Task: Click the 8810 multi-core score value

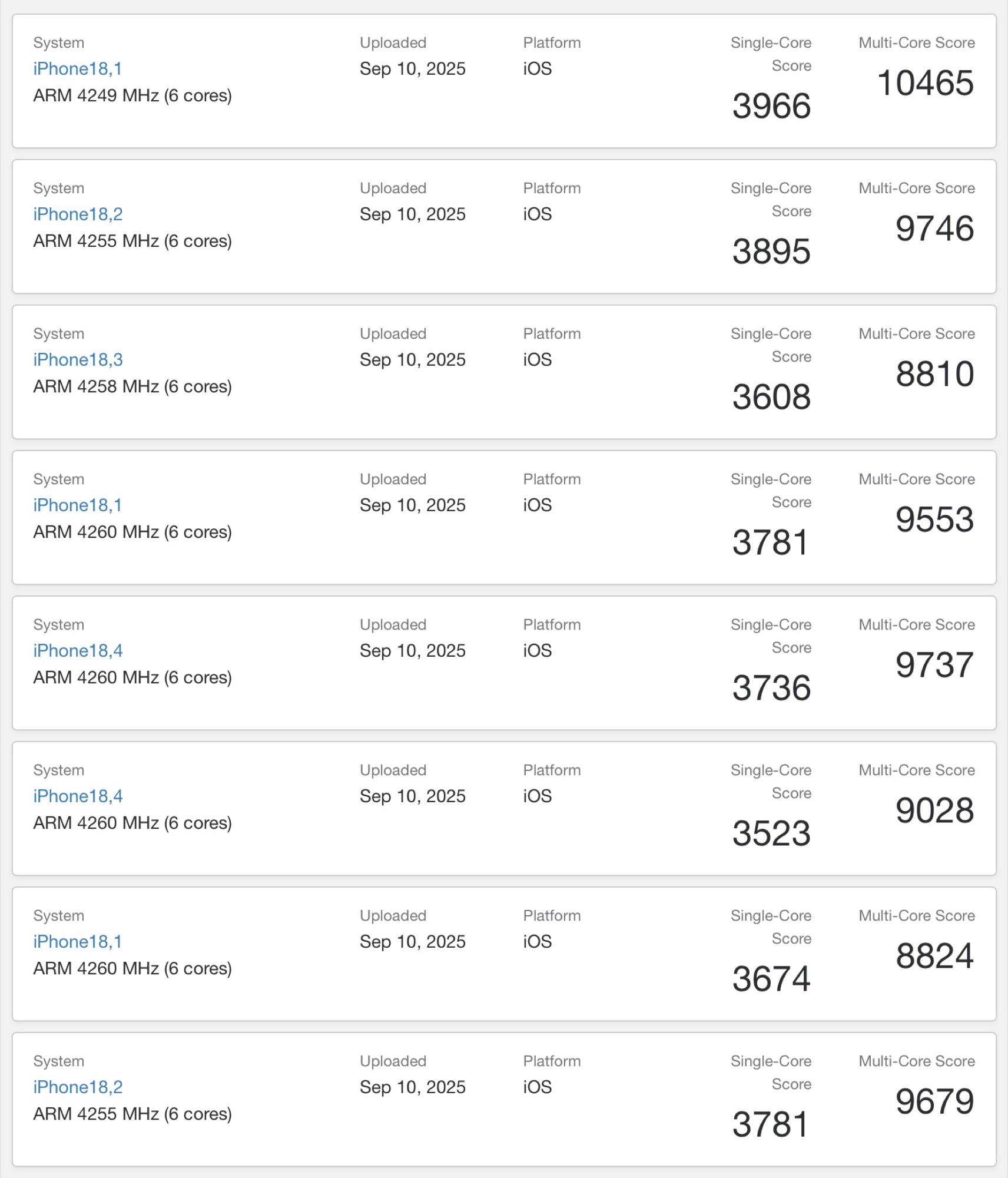Action: 935,373
